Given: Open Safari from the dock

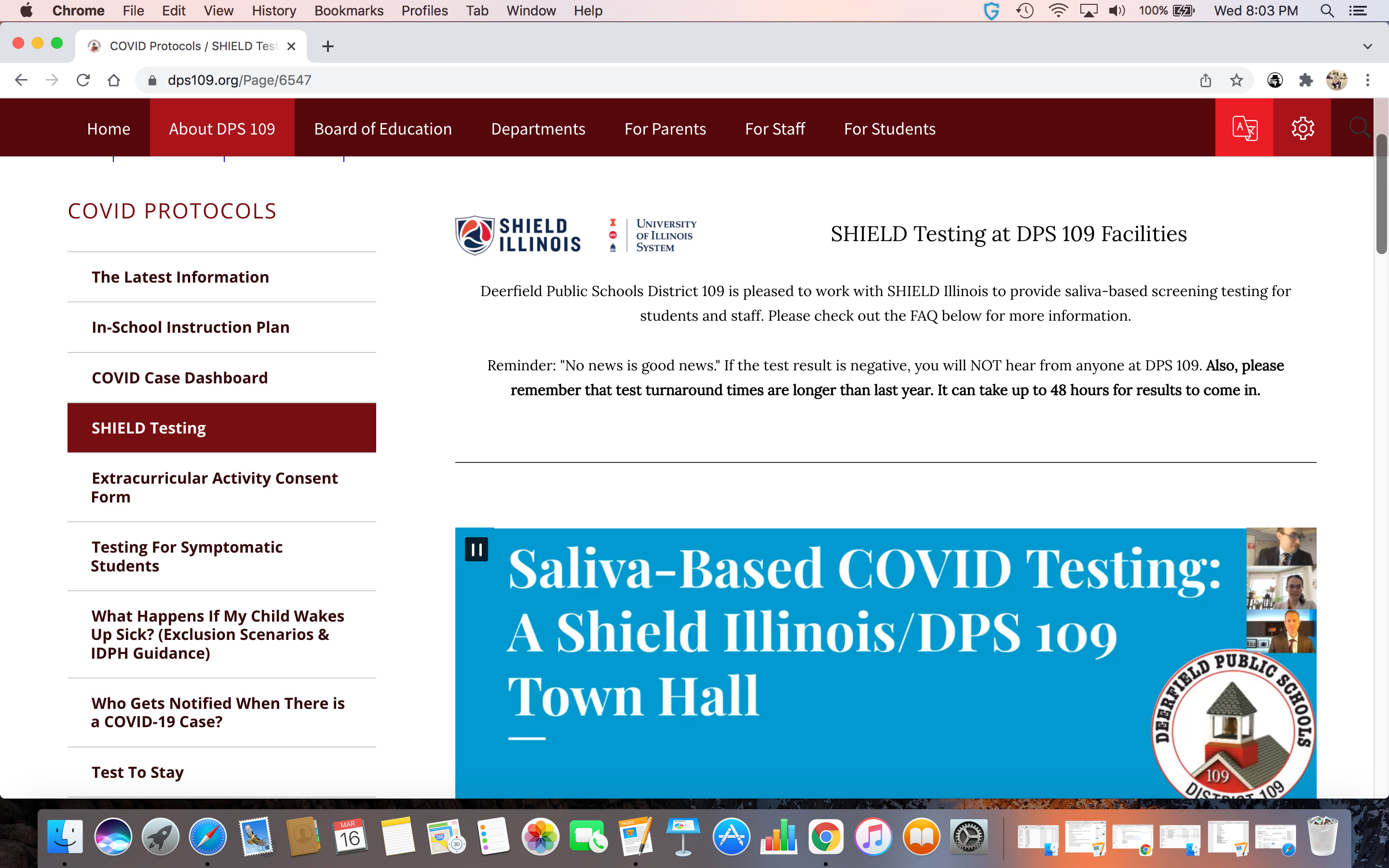Looking at the screenshot, I should click(208, 837).
